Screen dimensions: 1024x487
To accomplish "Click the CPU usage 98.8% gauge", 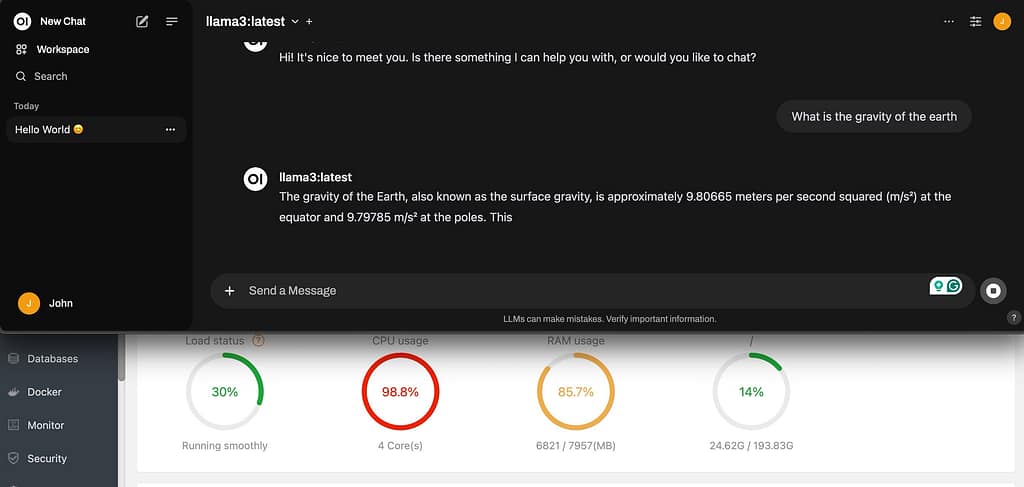I will point(400,392).
